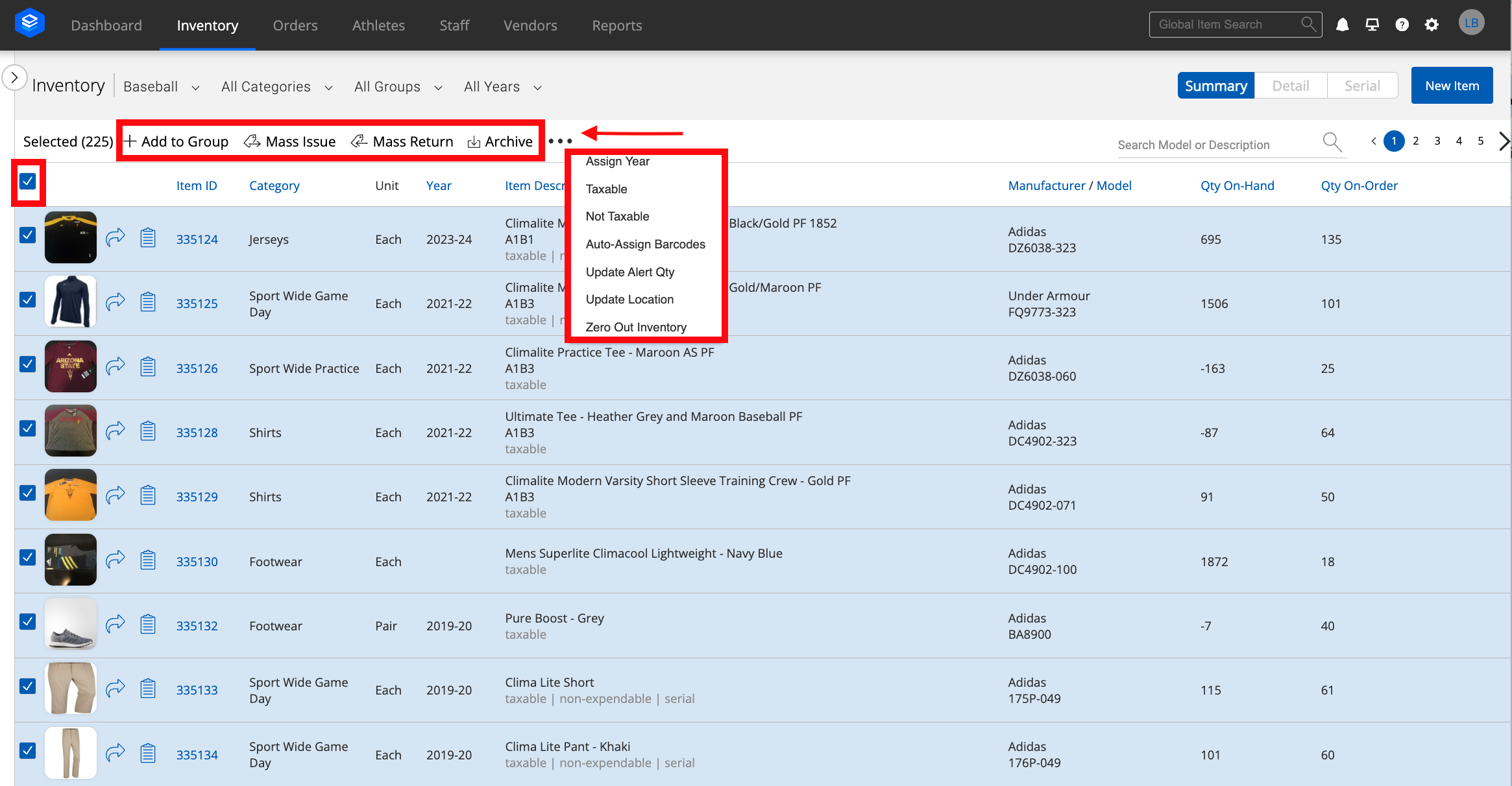Screen dimensions: 1512x786
Task: Choose Zero Out Inventory menu option
Action: click(x=635, y=327)
